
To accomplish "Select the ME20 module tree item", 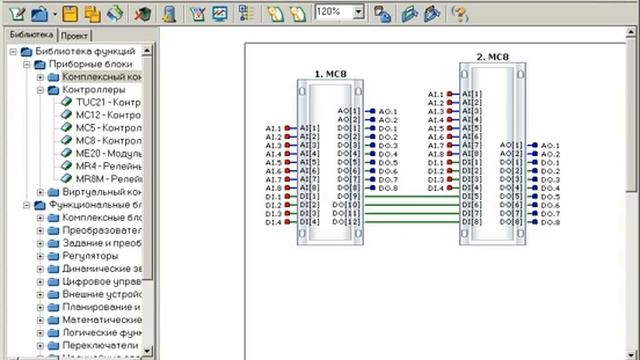I will pos(109,153).
